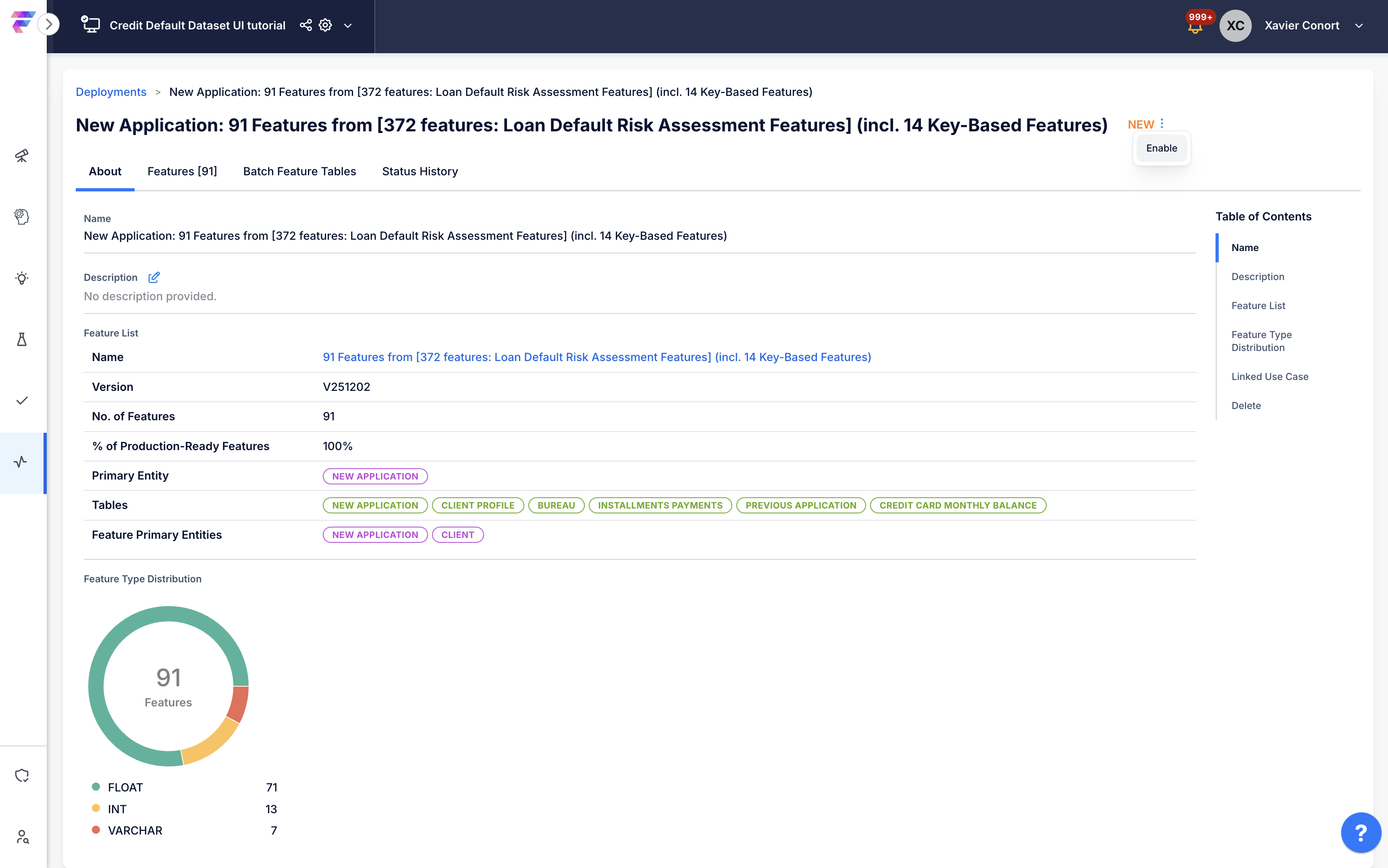Click the Enable option in the popup
The height and width of the screenshot is (868, 1388).
click(1161, 148)
